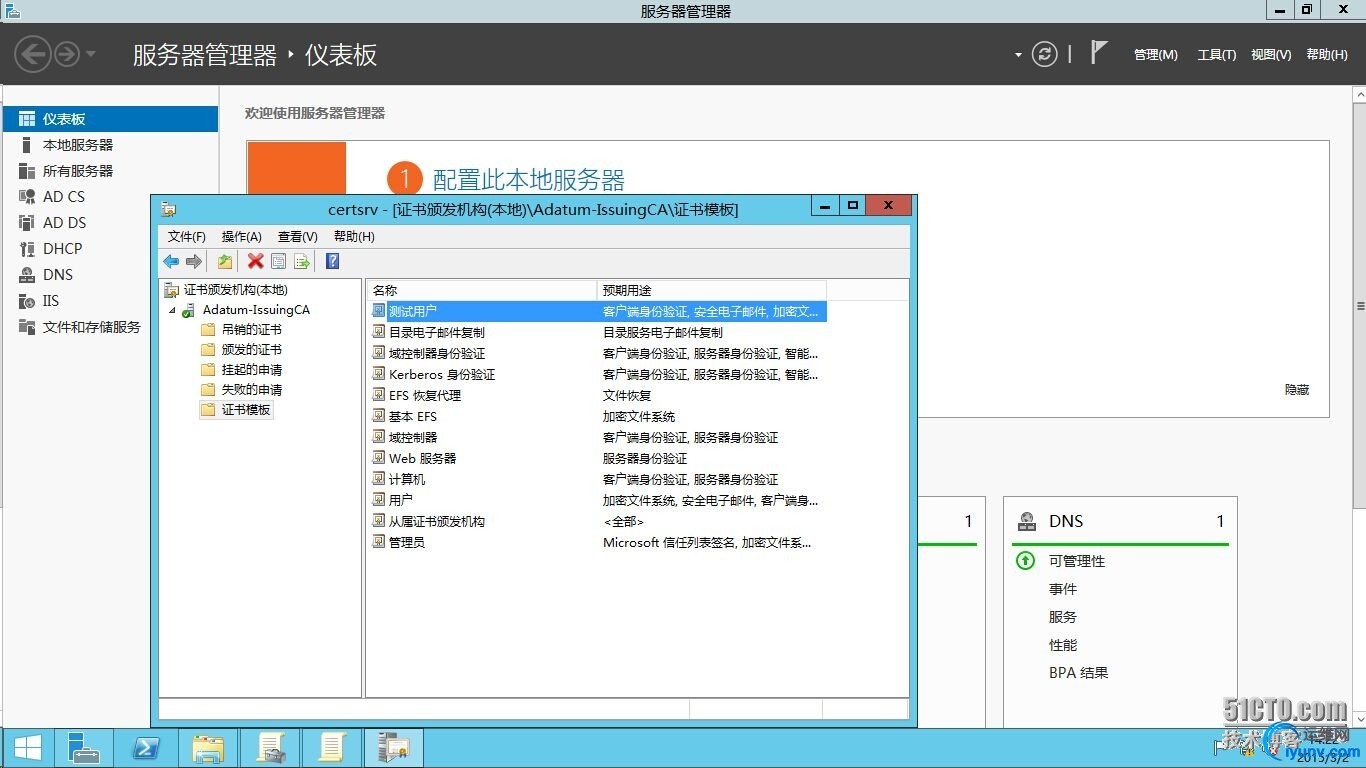The height and width of the screenshot is (768, 1366).
Task: Open properties icon in certsrv toolbar
Action: (x=279, y=261)
